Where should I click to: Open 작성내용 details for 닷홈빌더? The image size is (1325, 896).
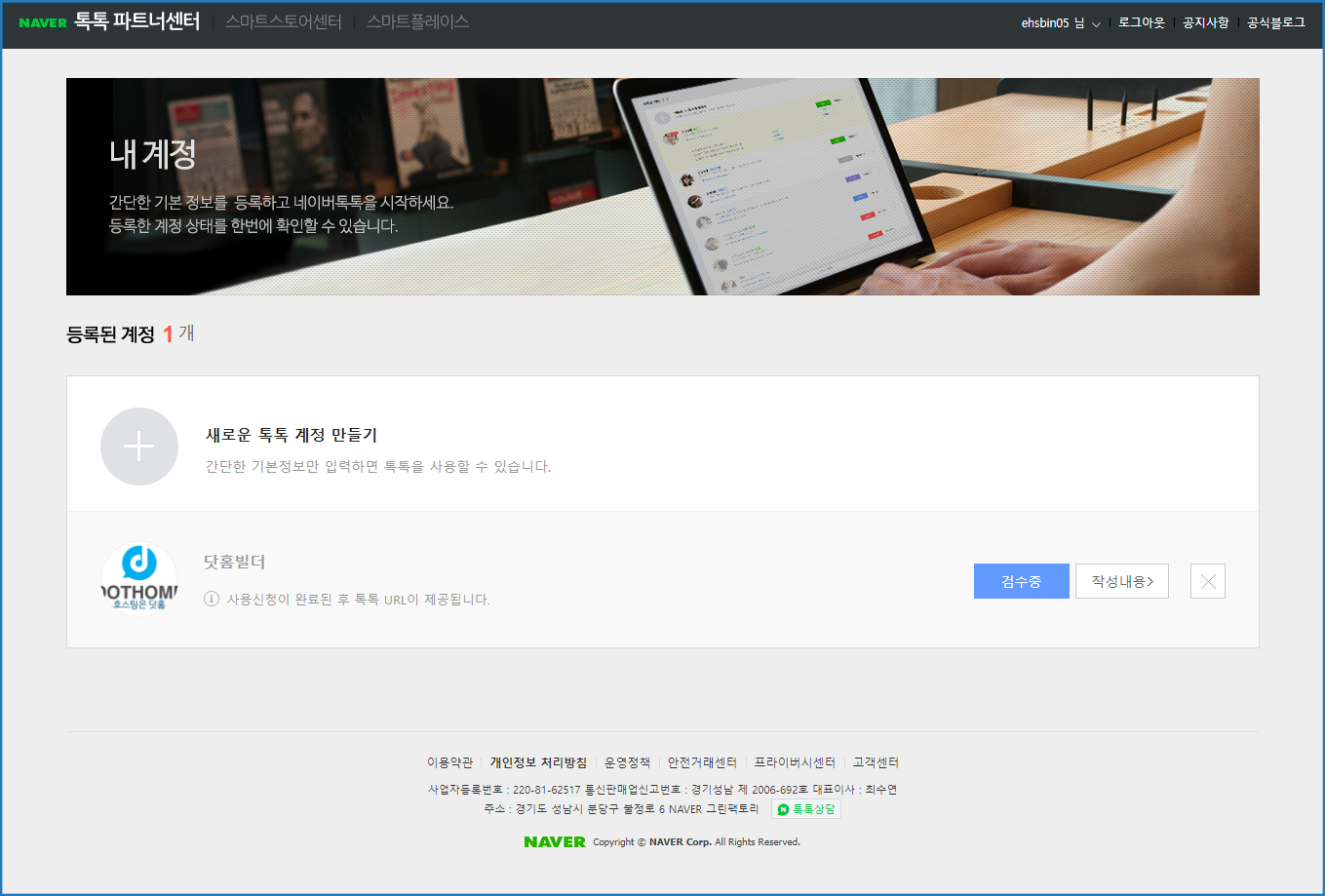click(1121, 581)
